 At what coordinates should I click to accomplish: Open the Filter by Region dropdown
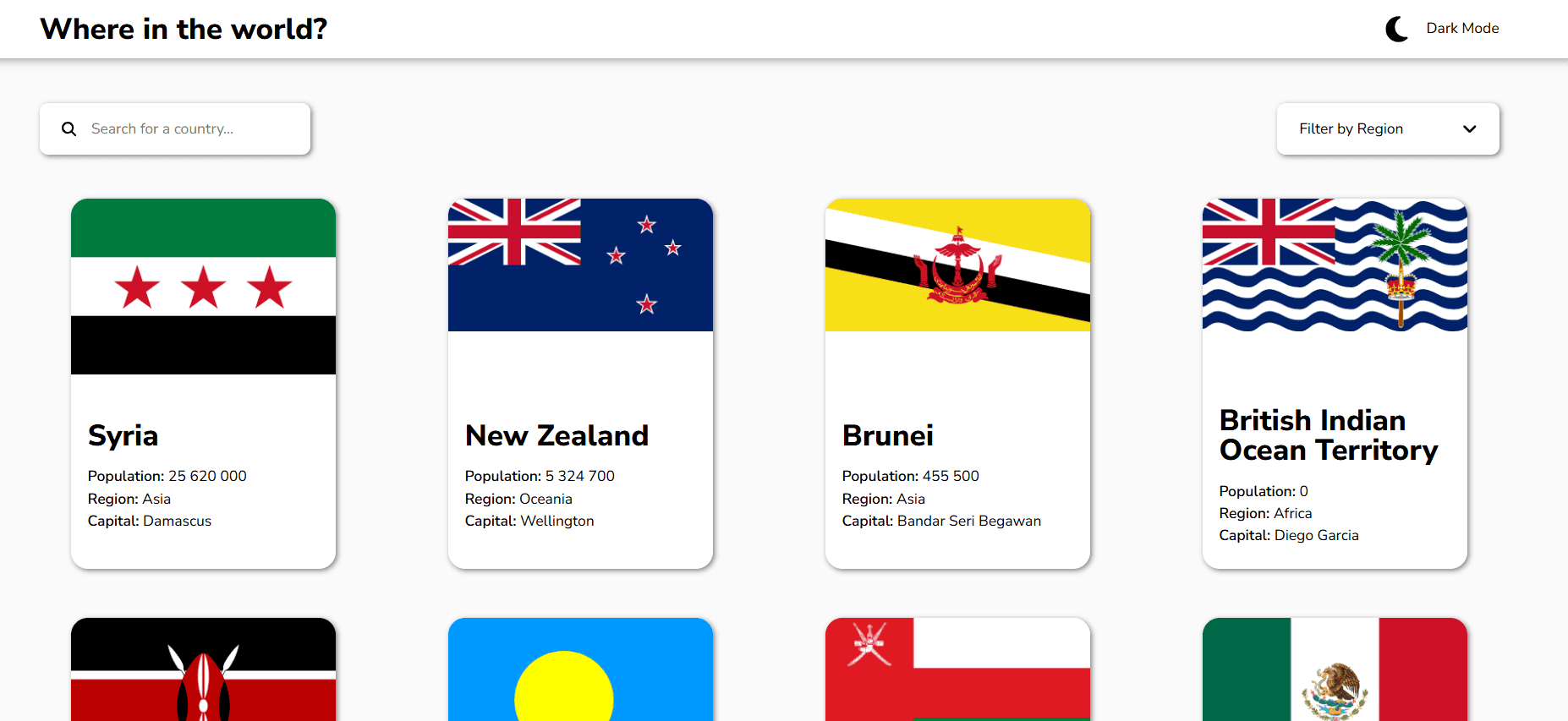(x=1388, y=128)
